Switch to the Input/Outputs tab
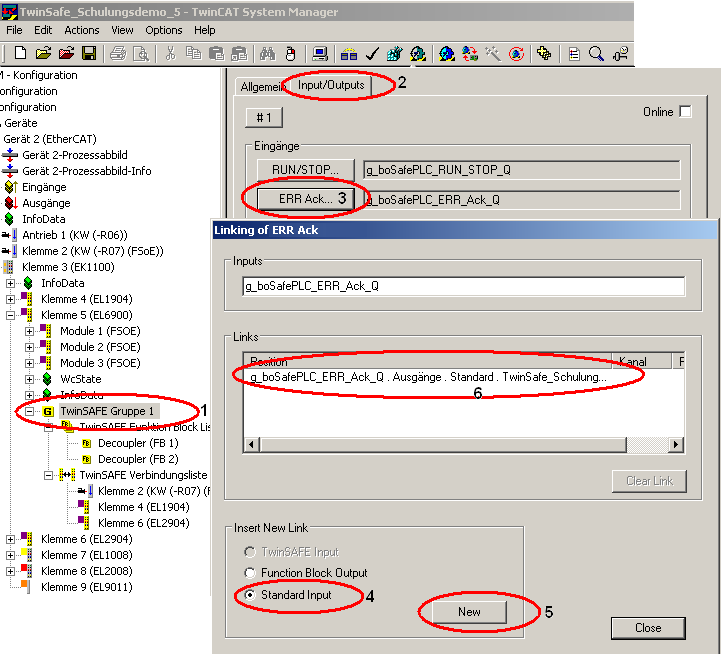This screenshot has width=723, height=654. (331, 85)
